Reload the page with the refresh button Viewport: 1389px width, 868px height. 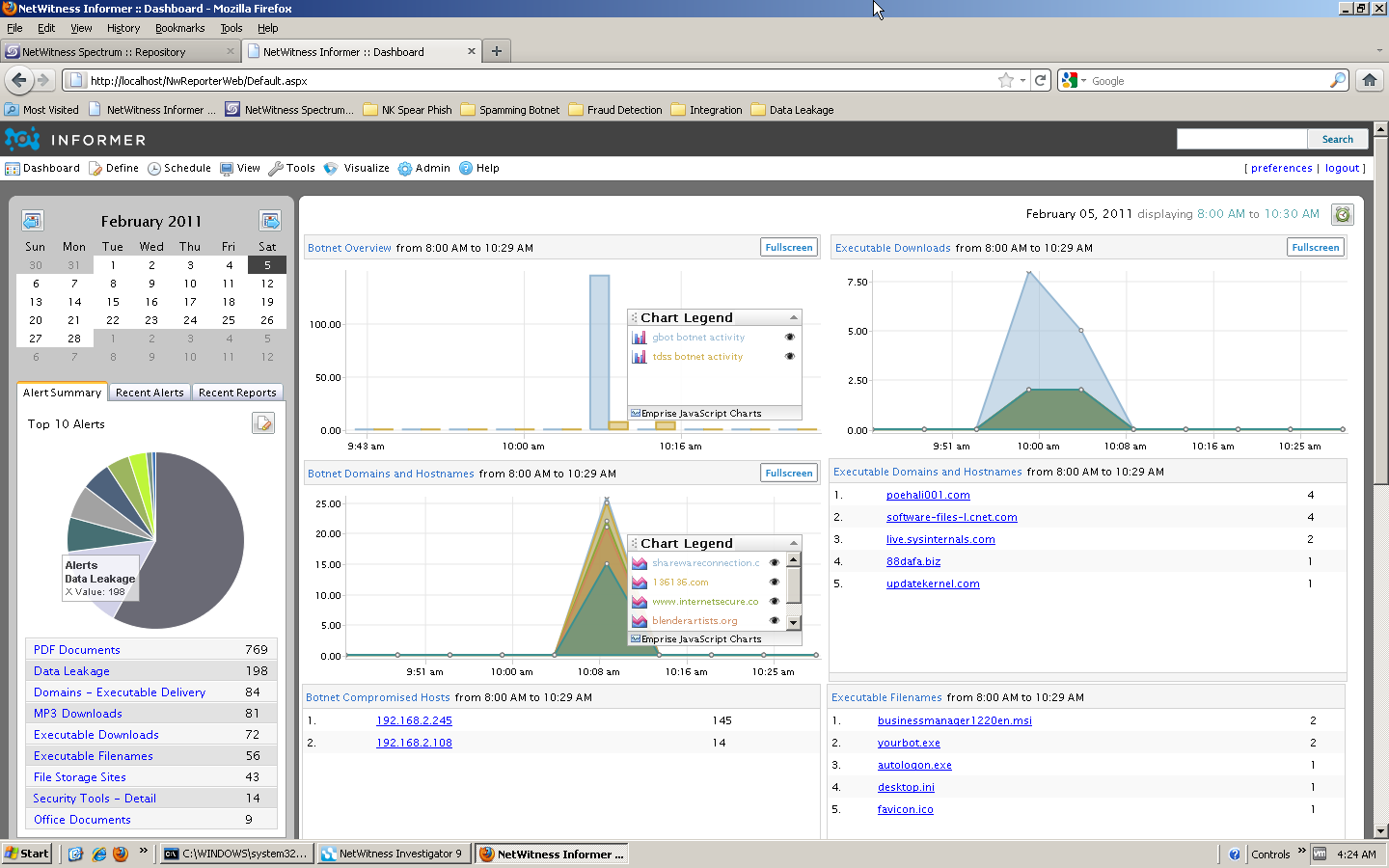point(1041,80)
